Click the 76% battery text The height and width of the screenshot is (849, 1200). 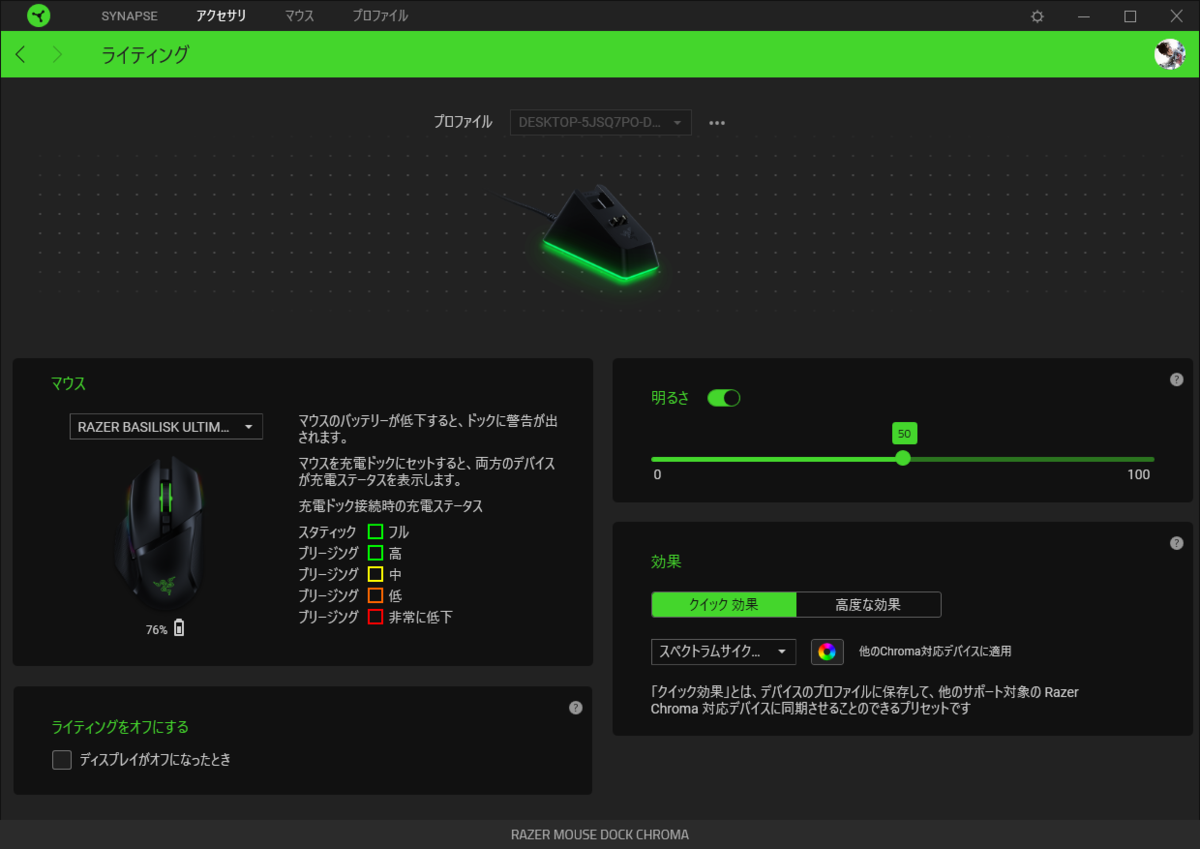coord(156,630)
